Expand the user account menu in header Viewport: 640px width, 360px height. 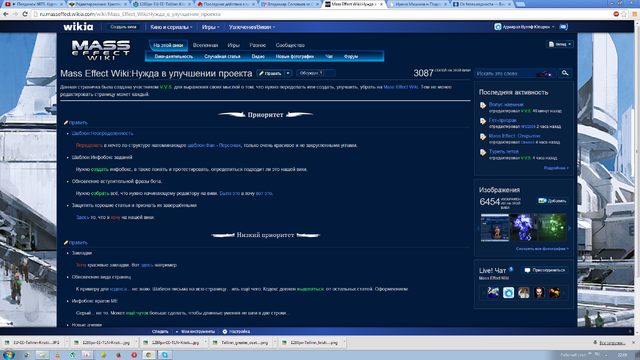(524, 27)
